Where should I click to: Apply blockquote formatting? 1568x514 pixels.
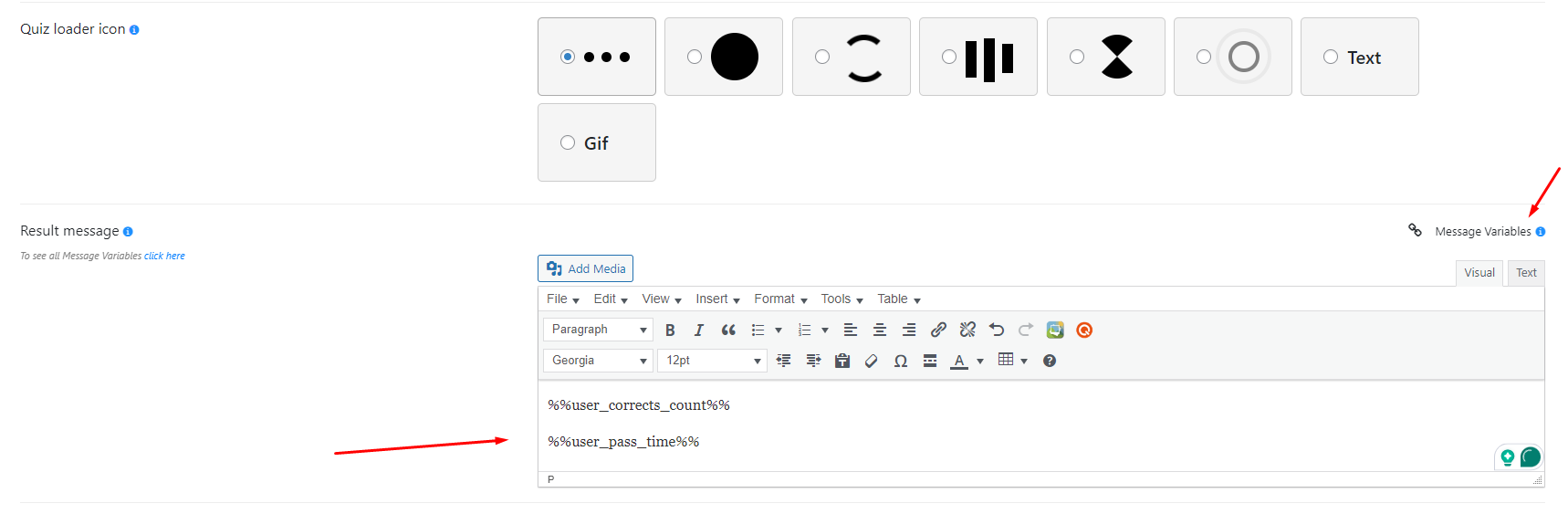coord(728,330)
